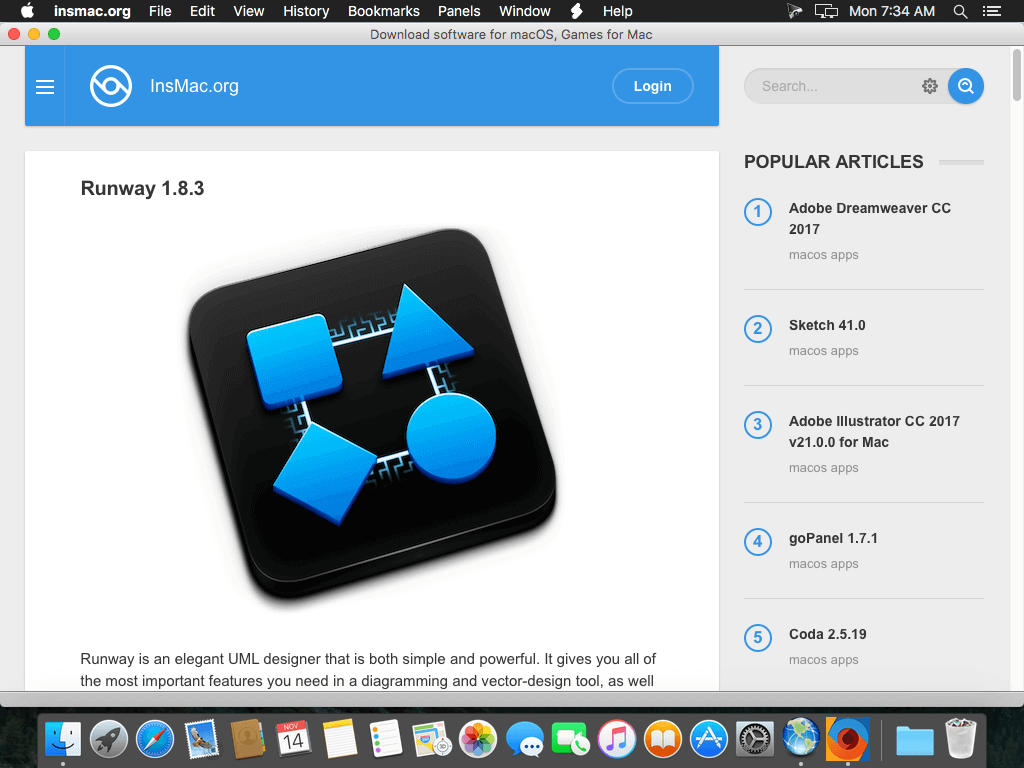Open Adobe Illustrator CC 2017 article
Viewport: 1024px width, 768px height.
874,432
